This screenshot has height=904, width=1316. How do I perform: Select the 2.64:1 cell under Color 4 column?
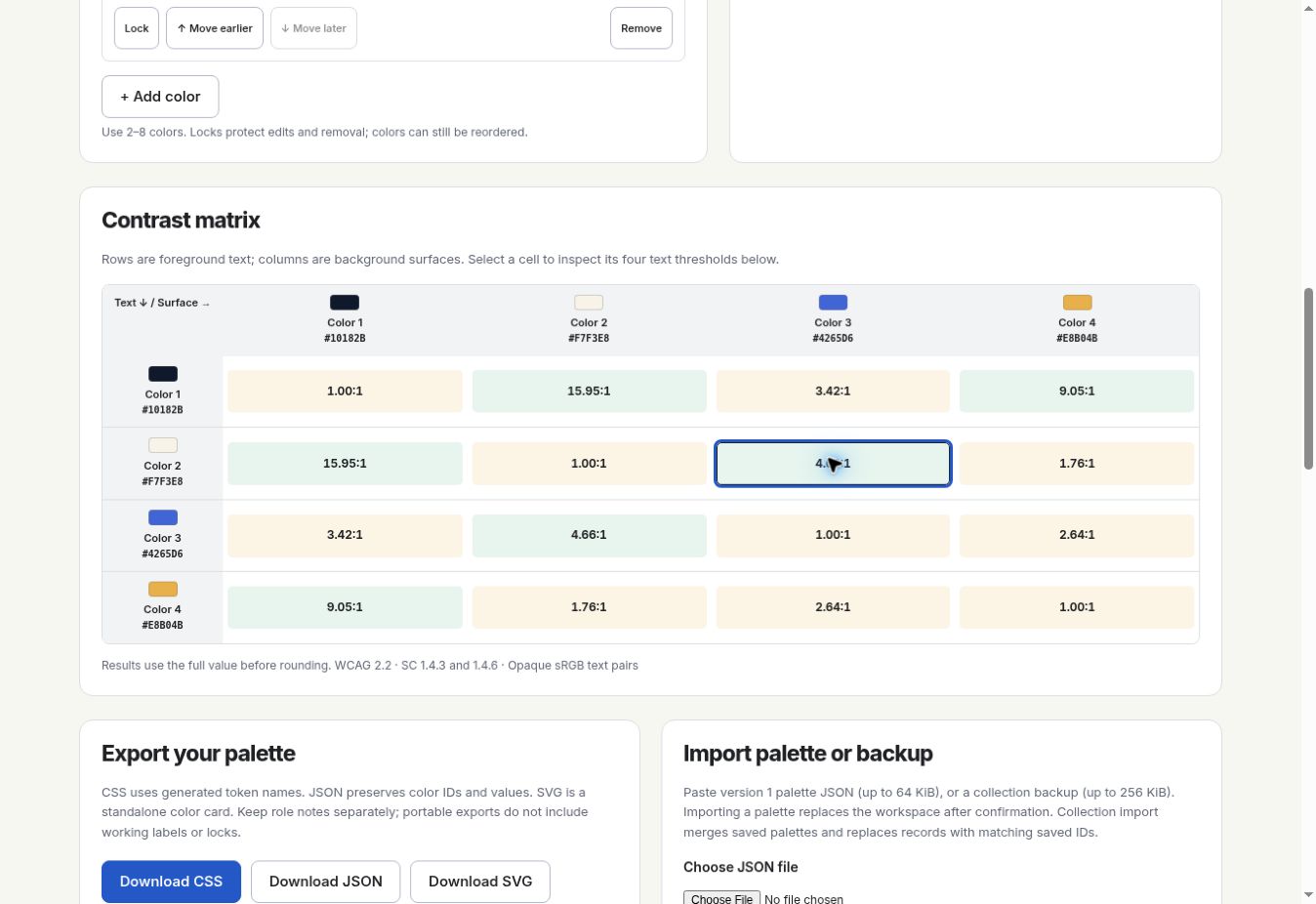(1077, 535)
